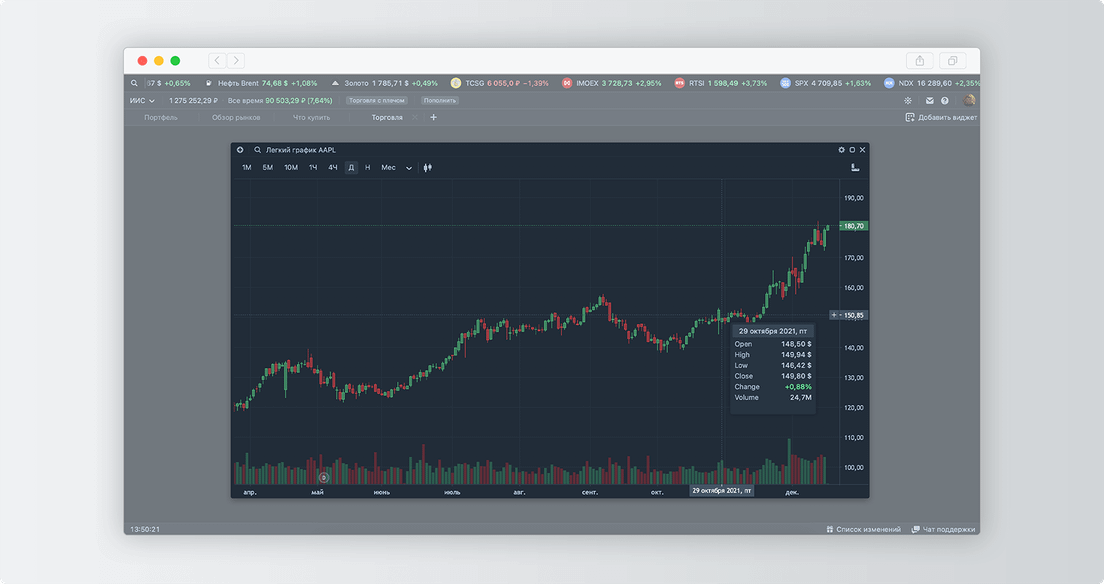Click the Легкий график AAPL title field

click(301, 150)
